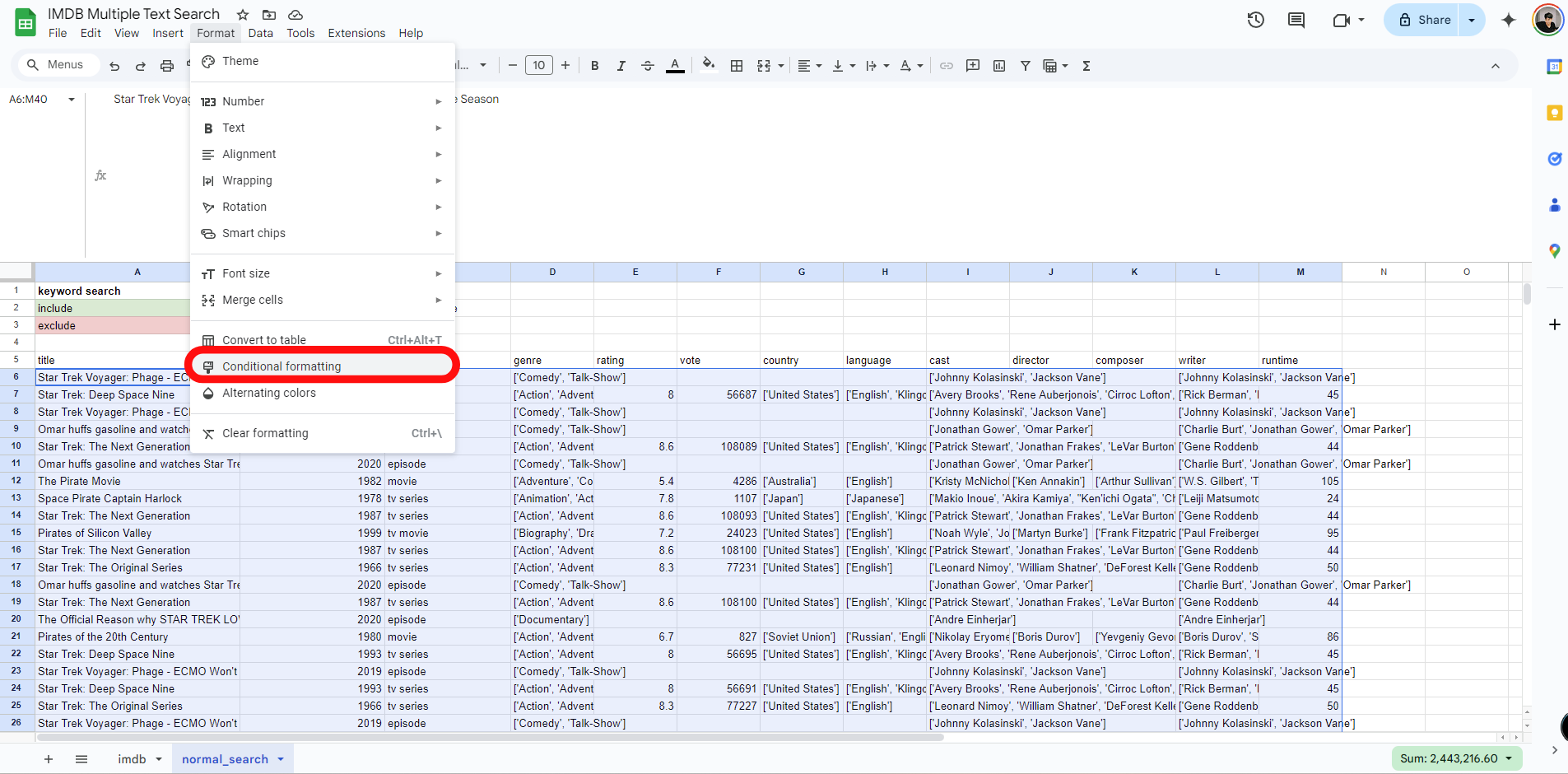The height and width of the screenshot is (774, 1568).
Task: Open the Keep notes side panel
Action: [1554, 113]
